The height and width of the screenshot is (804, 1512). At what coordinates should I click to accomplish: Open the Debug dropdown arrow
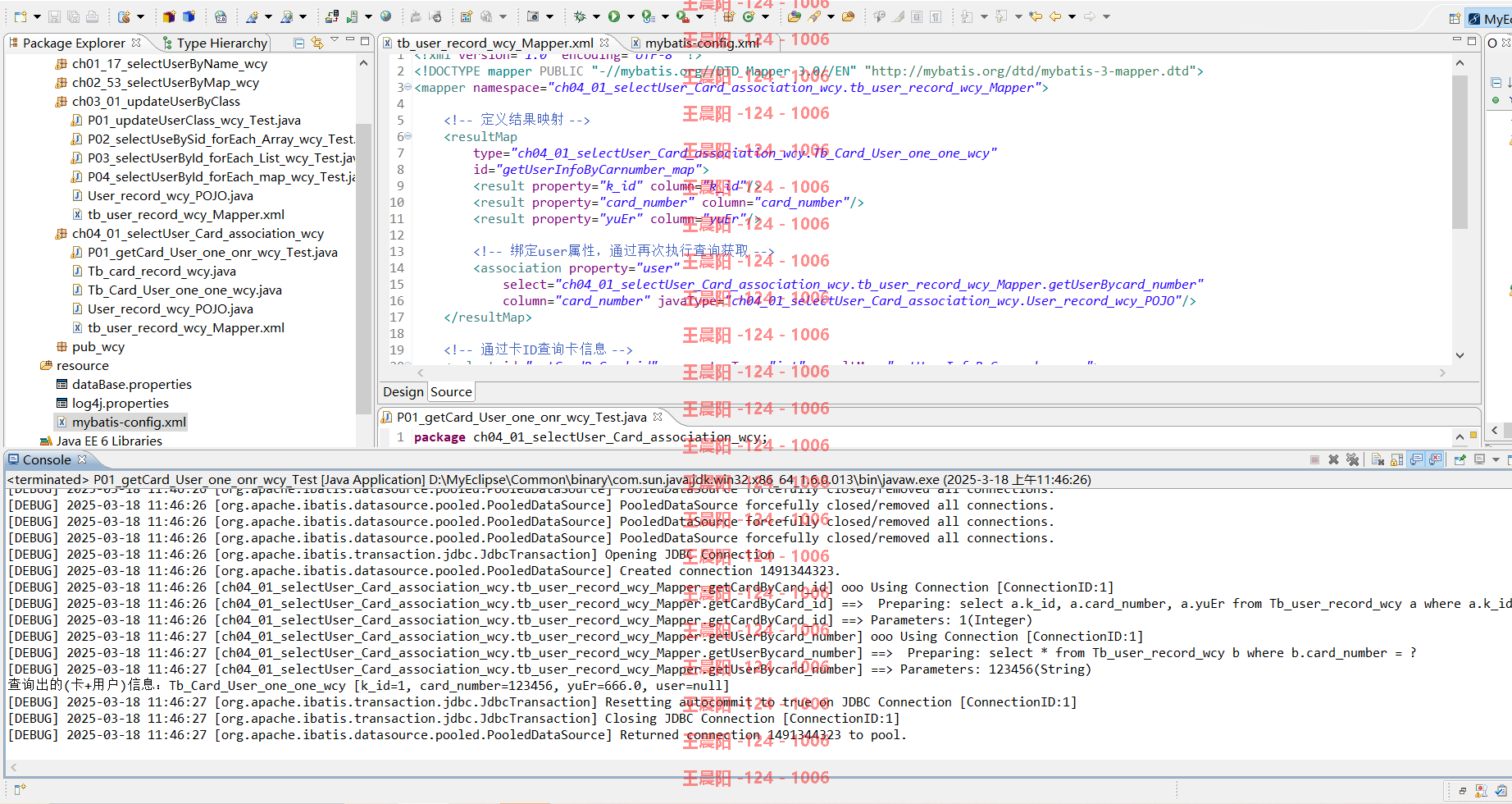[x=596, y=16]
